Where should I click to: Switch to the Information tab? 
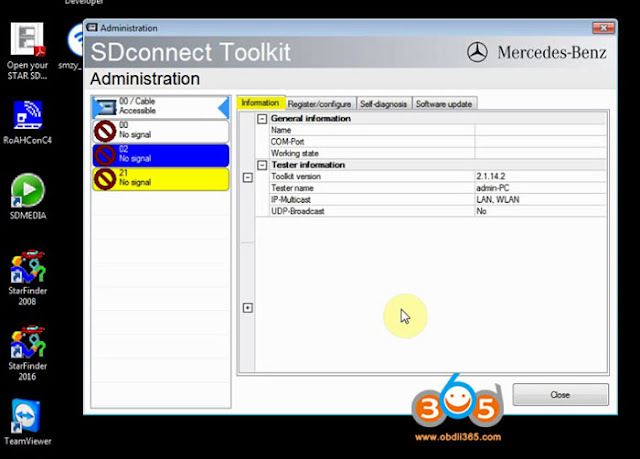point(260,103)
